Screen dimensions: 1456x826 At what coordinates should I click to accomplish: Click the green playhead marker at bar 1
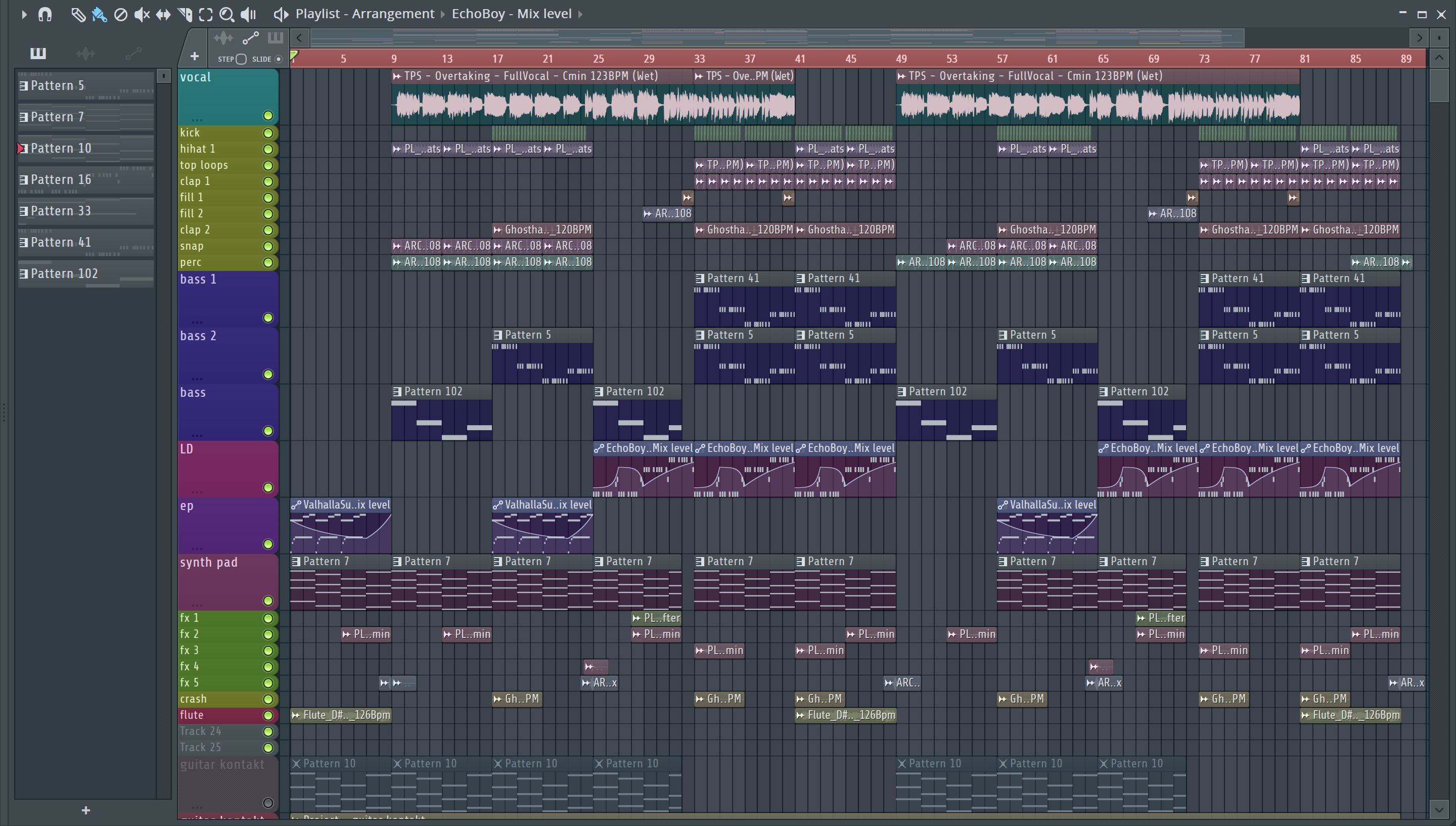pos(294,56)
